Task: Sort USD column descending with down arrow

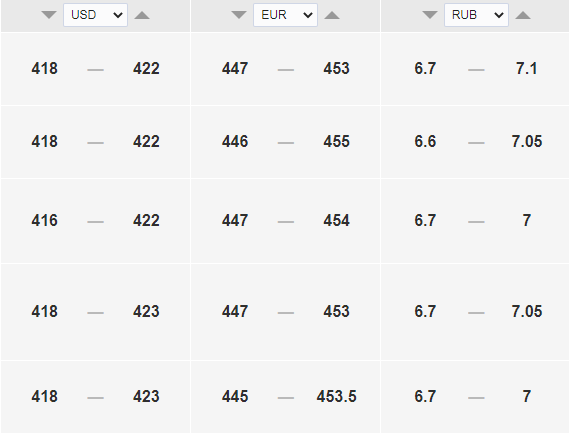Action: [x=49, y=15]
